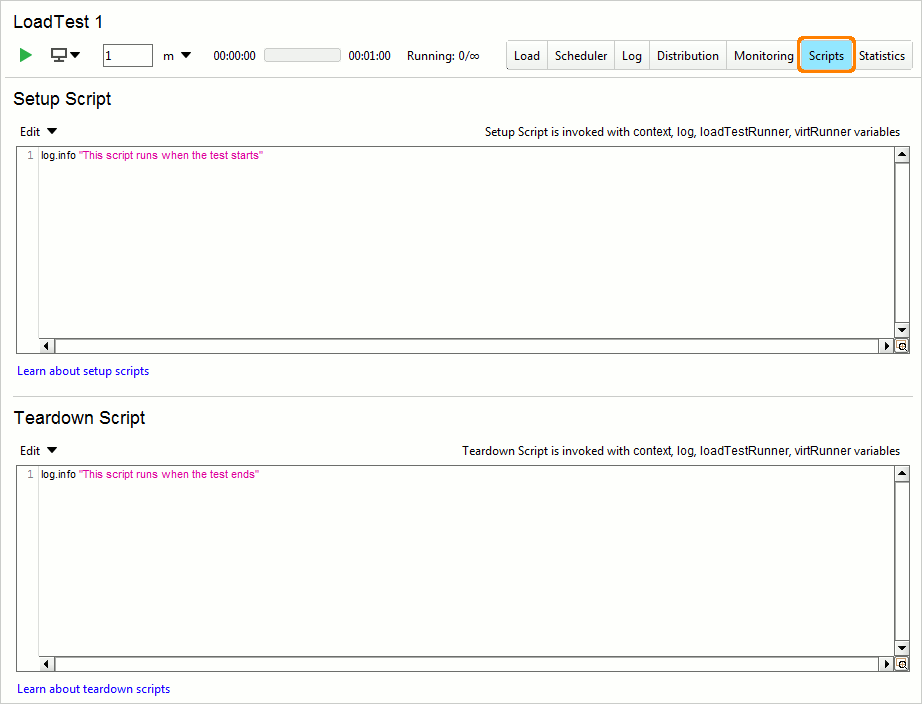Click the monitor display icon in the toolbar

(x=60, y=55)
